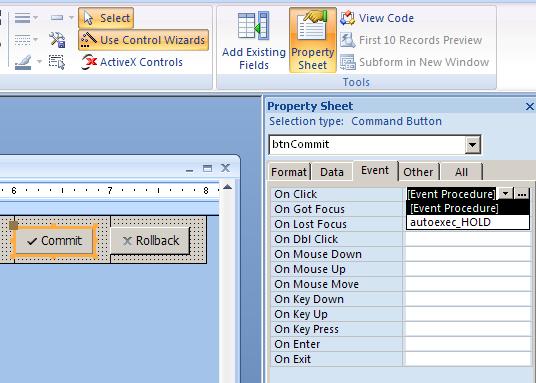The height and width of the screenshot is (383, 536).
Task: Open ActiveX Controls
Action: tap(132, 62)
